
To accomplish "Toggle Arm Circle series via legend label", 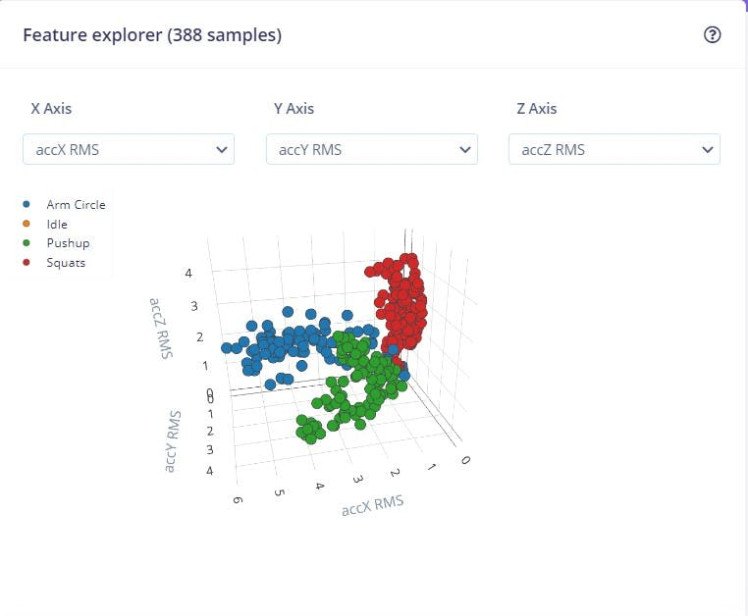I will (76, 205).
